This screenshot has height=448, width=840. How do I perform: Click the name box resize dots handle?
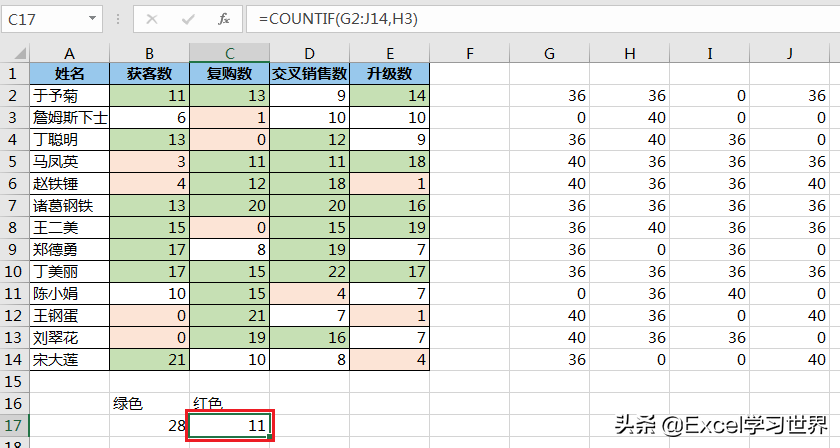tap(118, 19)
